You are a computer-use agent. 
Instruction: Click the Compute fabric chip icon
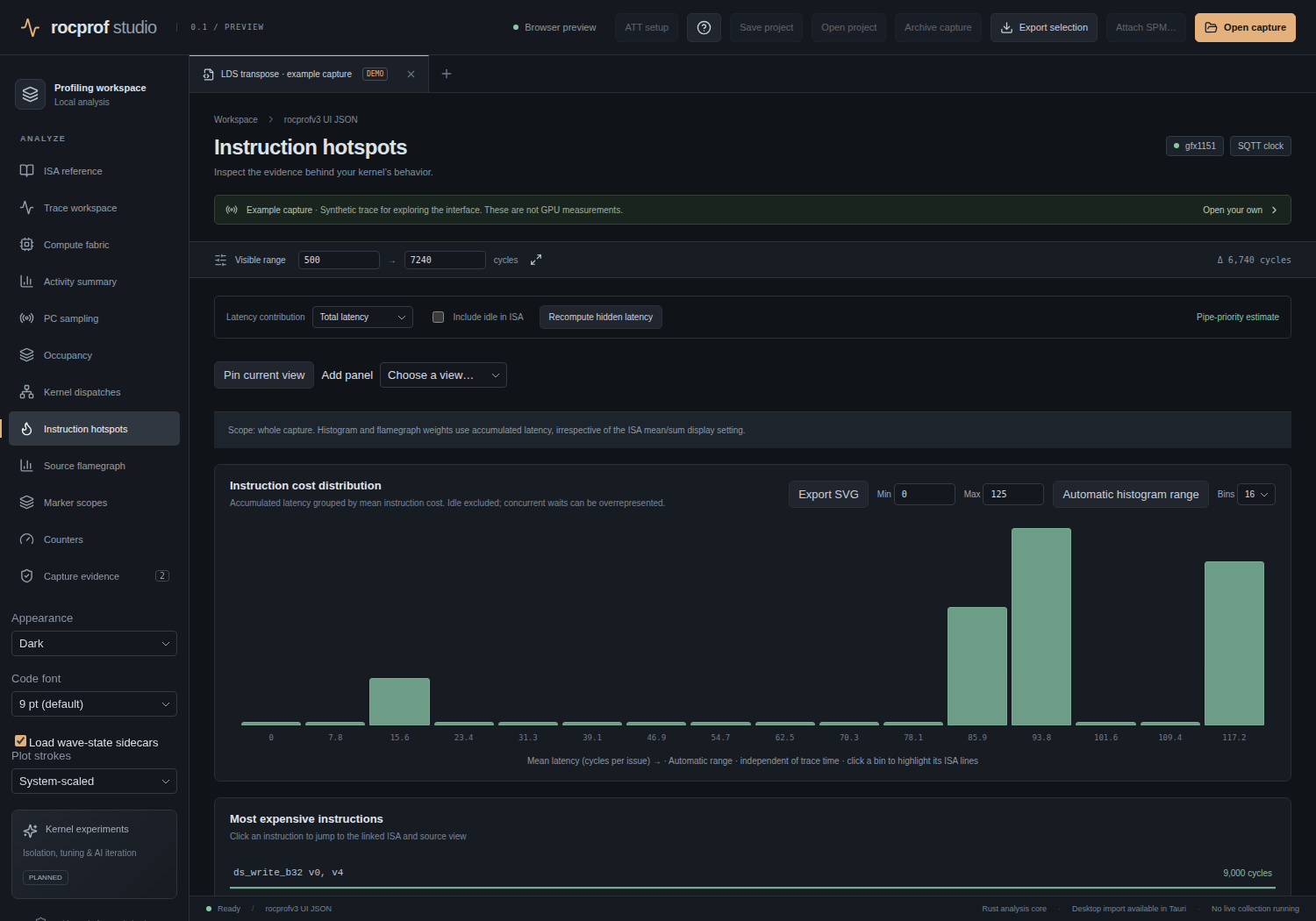27,245
